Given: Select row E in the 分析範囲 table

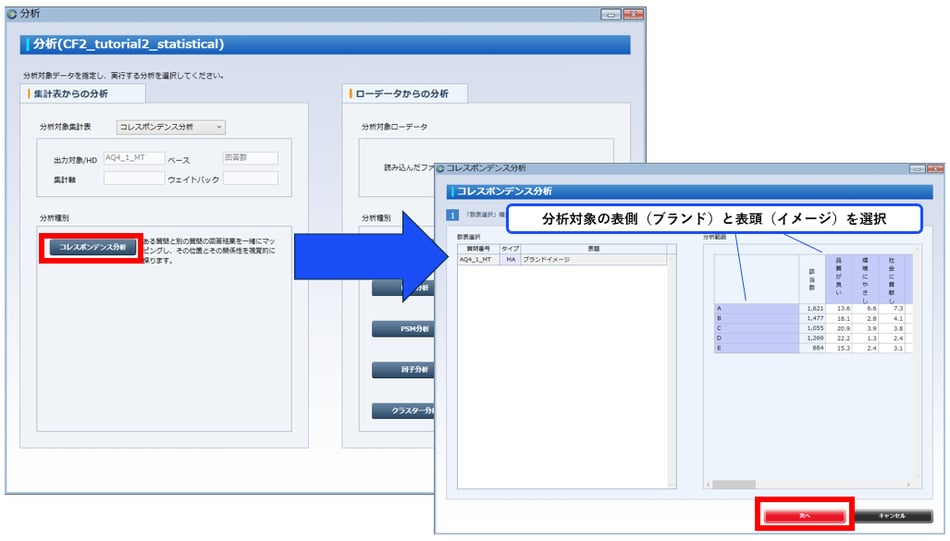Looking at the screenshot, I should (756, 348).
